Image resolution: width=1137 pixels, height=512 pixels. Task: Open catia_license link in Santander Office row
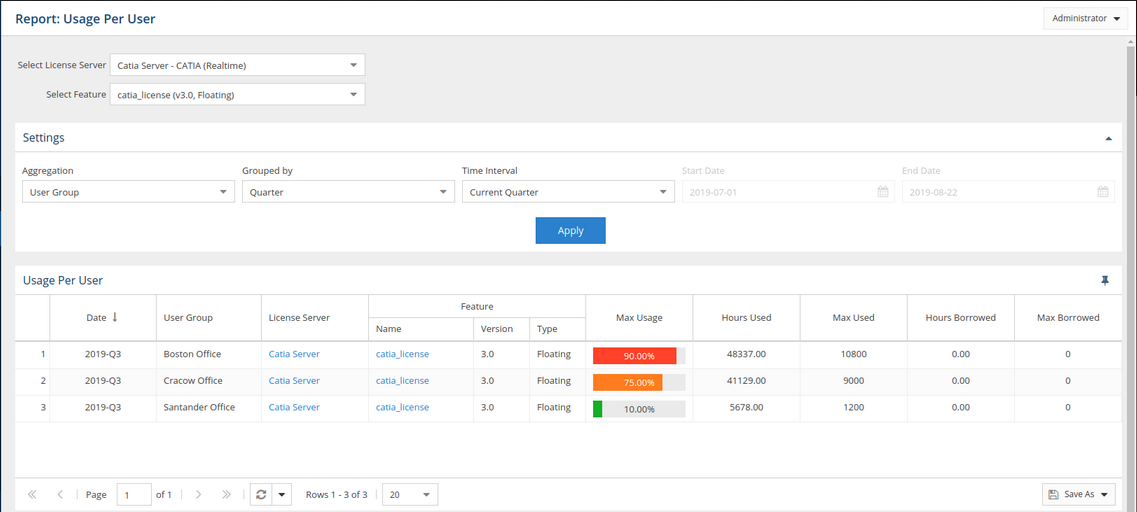402,408
